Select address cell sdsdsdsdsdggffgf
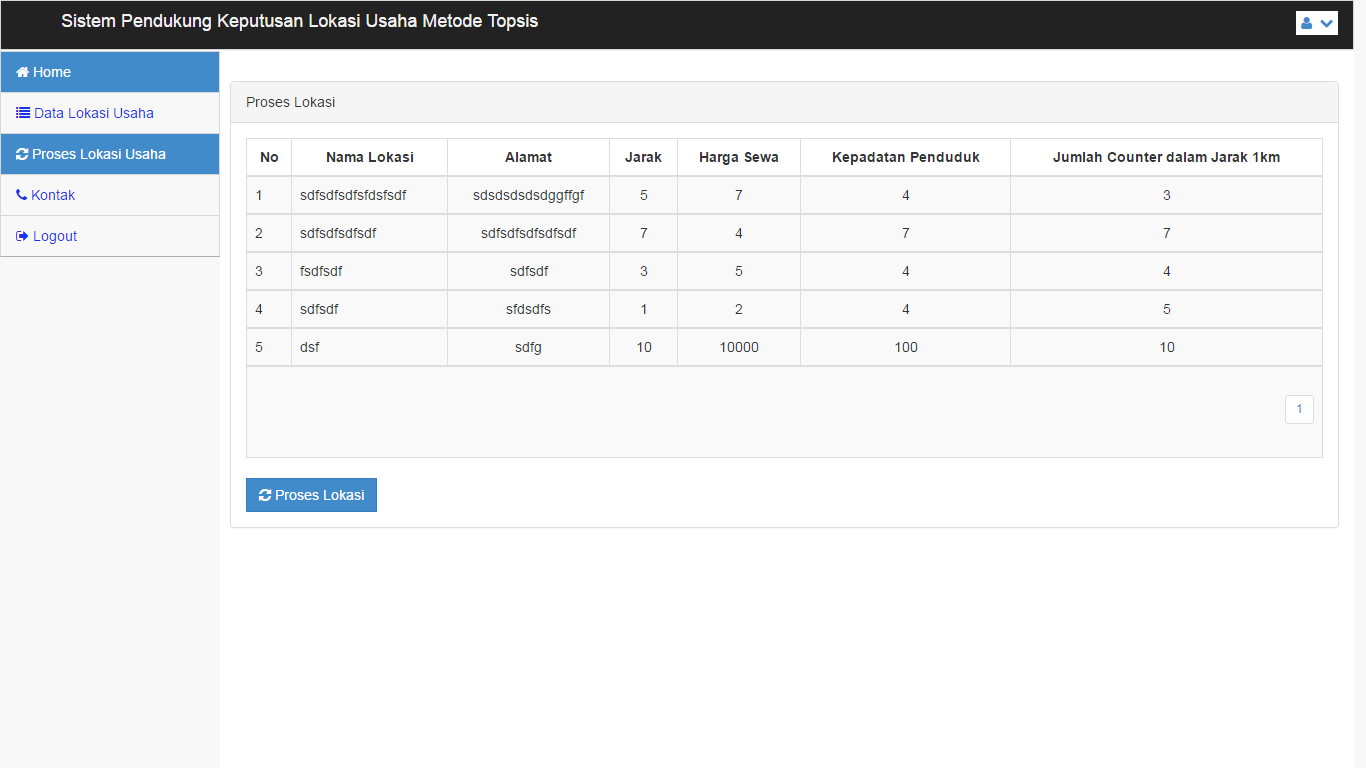The image size is (1366, 768). [528, 195]
